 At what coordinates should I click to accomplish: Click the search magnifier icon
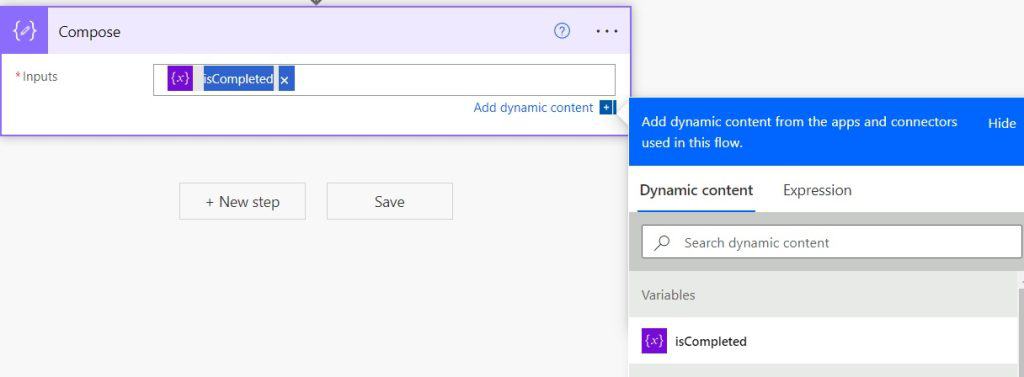662,242
